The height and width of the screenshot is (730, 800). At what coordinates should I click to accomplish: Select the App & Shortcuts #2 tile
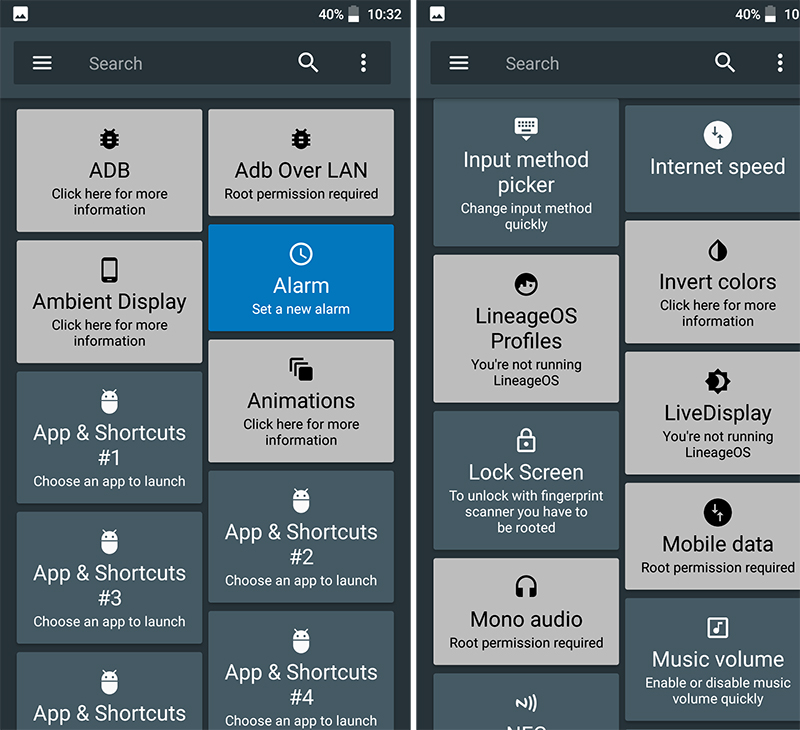301,537
